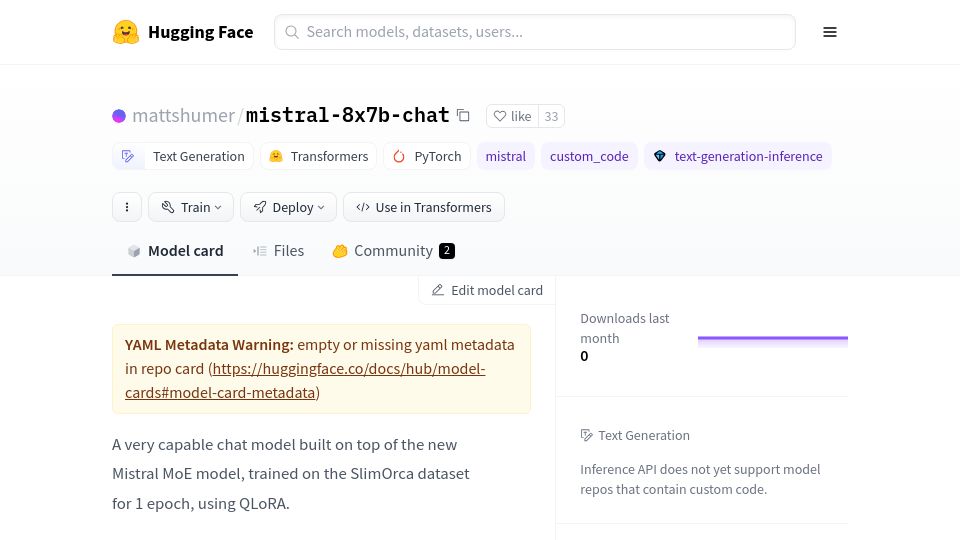This screenshot has width=960, height=540.
Task: Open the three-dot more options button
Action: 127,207
